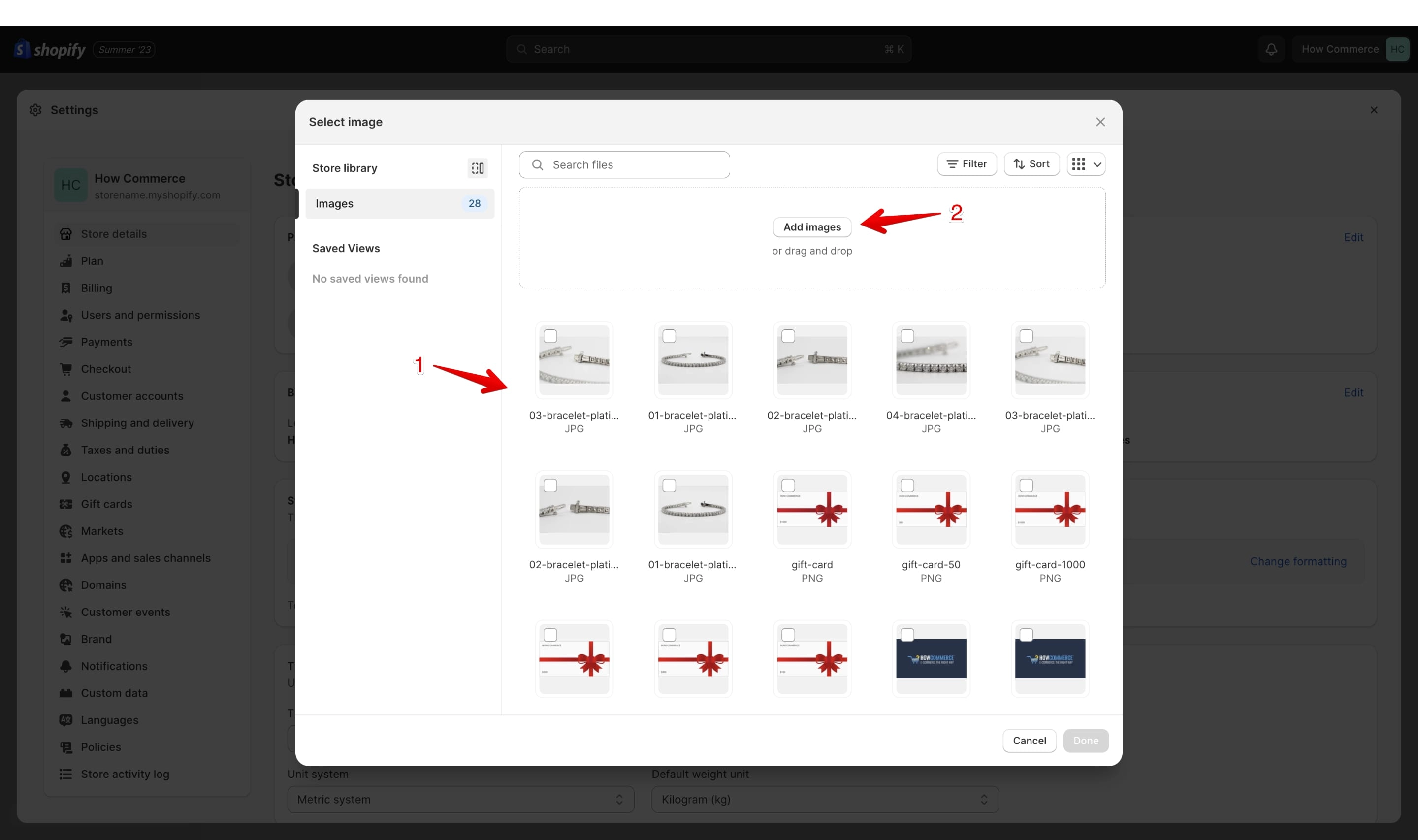Viewport: 1418px width, 840px height.
Task: Click the Markets globe icon
Action: pyautogui.click(x=65, y=531)
